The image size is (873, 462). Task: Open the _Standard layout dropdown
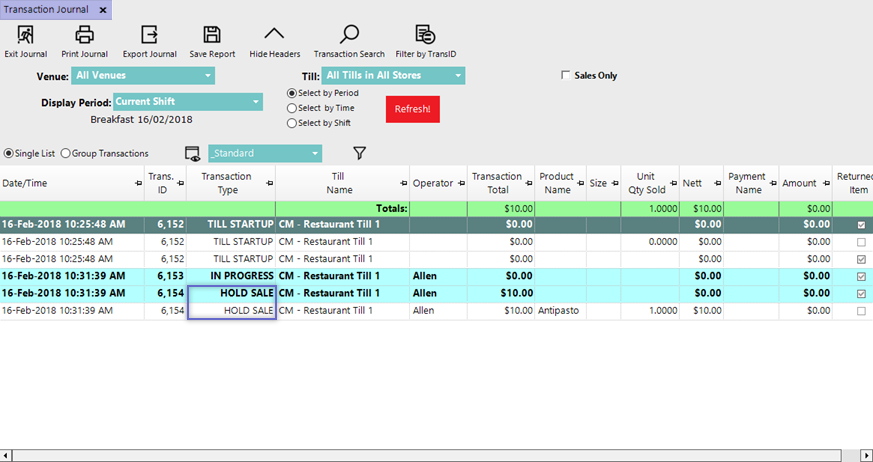315,153
